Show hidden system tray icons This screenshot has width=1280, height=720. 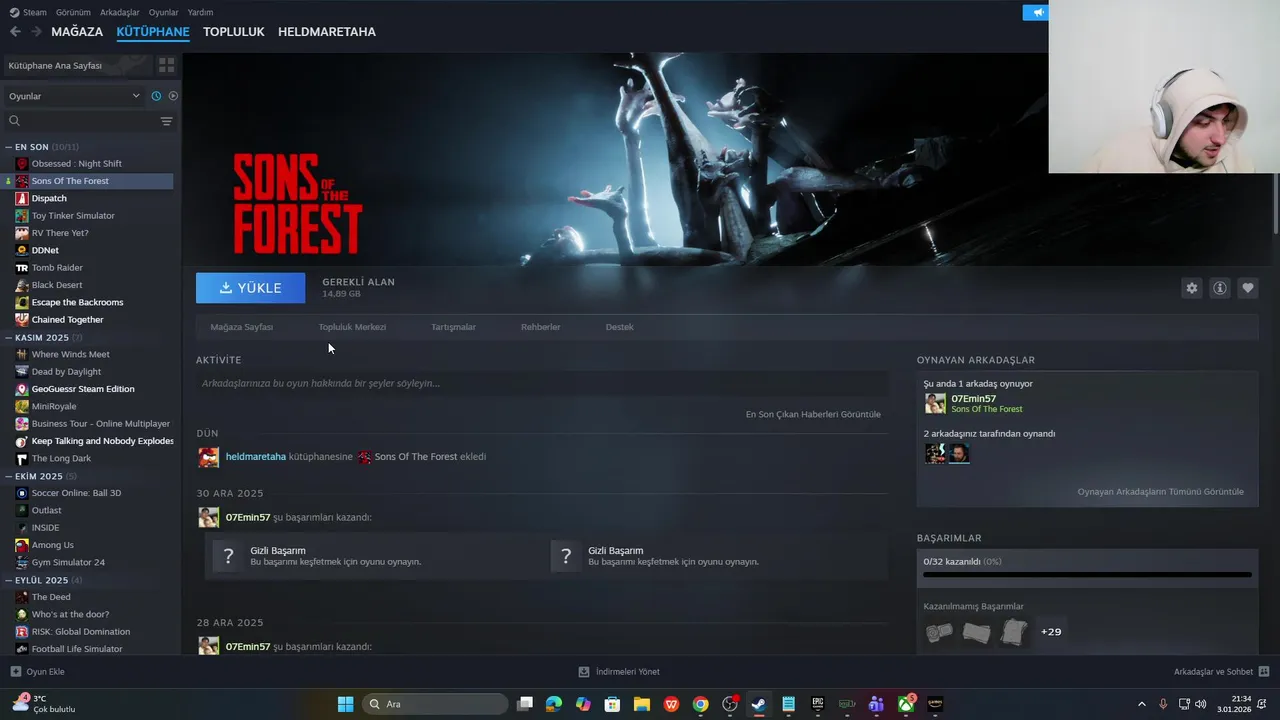pyautogui.click(x=1141, y=704)
